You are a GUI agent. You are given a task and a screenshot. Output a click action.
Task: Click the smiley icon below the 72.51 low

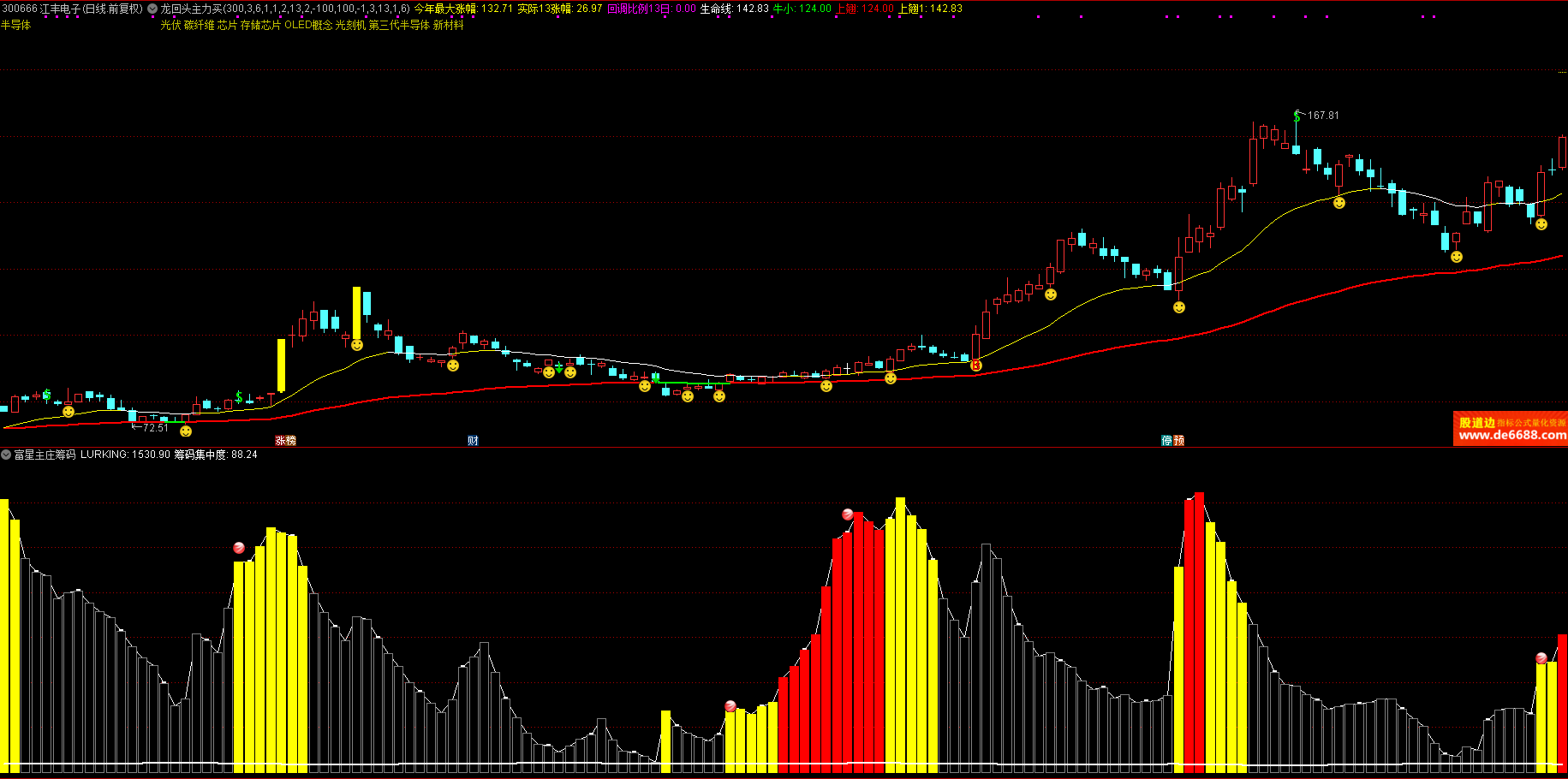point(186,431)
